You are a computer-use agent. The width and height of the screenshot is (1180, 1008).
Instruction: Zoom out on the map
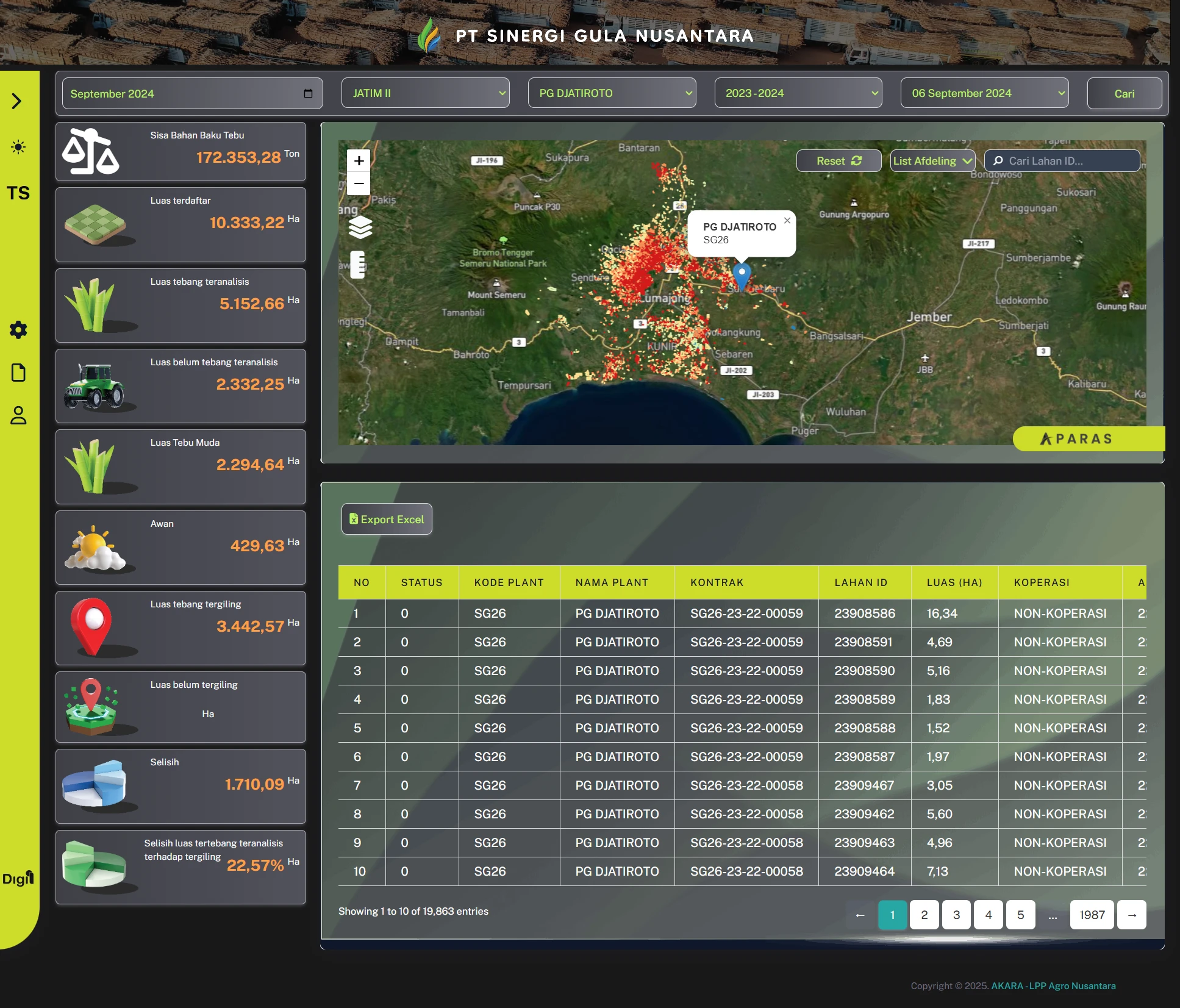point(359,184)
